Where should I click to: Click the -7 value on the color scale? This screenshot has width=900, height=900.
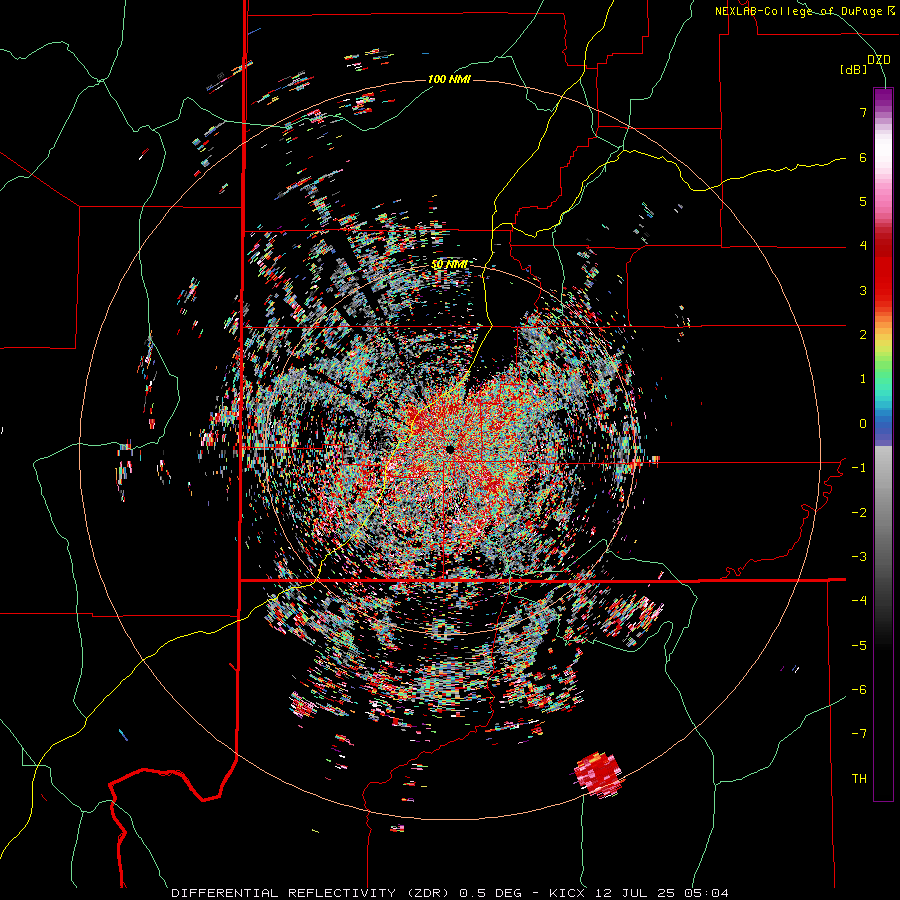(x=859, y=734)
